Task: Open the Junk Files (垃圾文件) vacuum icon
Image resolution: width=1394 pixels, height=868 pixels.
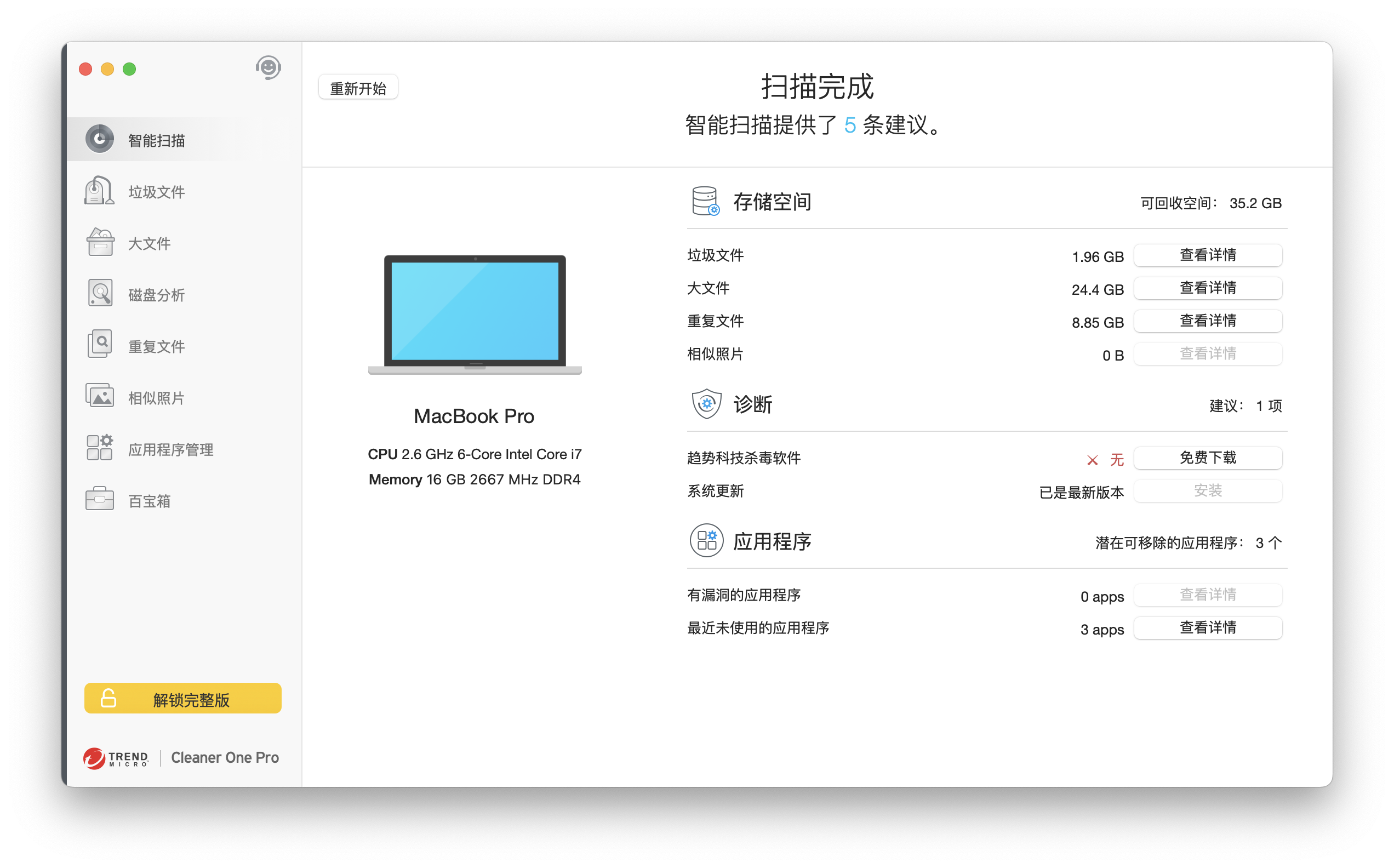Action: pos(99,191)
